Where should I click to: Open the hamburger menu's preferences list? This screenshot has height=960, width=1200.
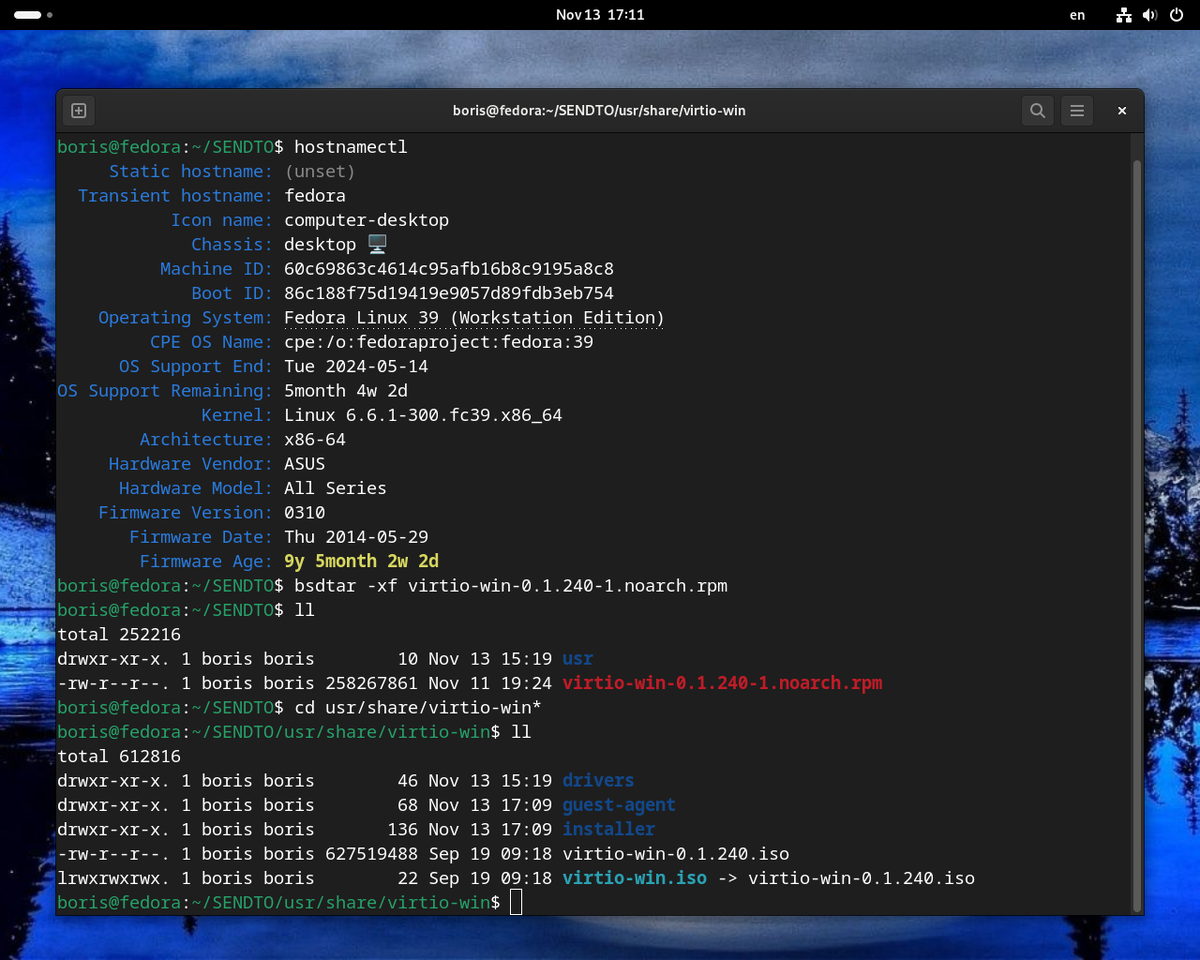pos(1076,110)
